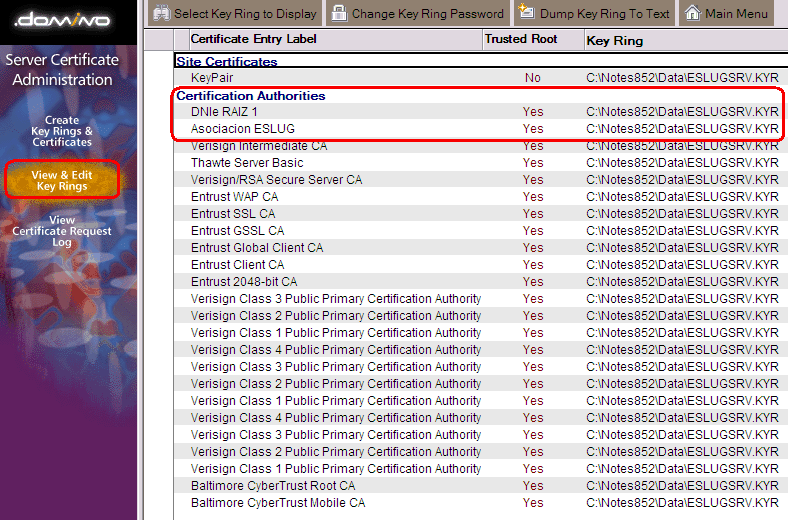Open Entrust Global Client CA
The image size is (788, 520).
(257, 248)
